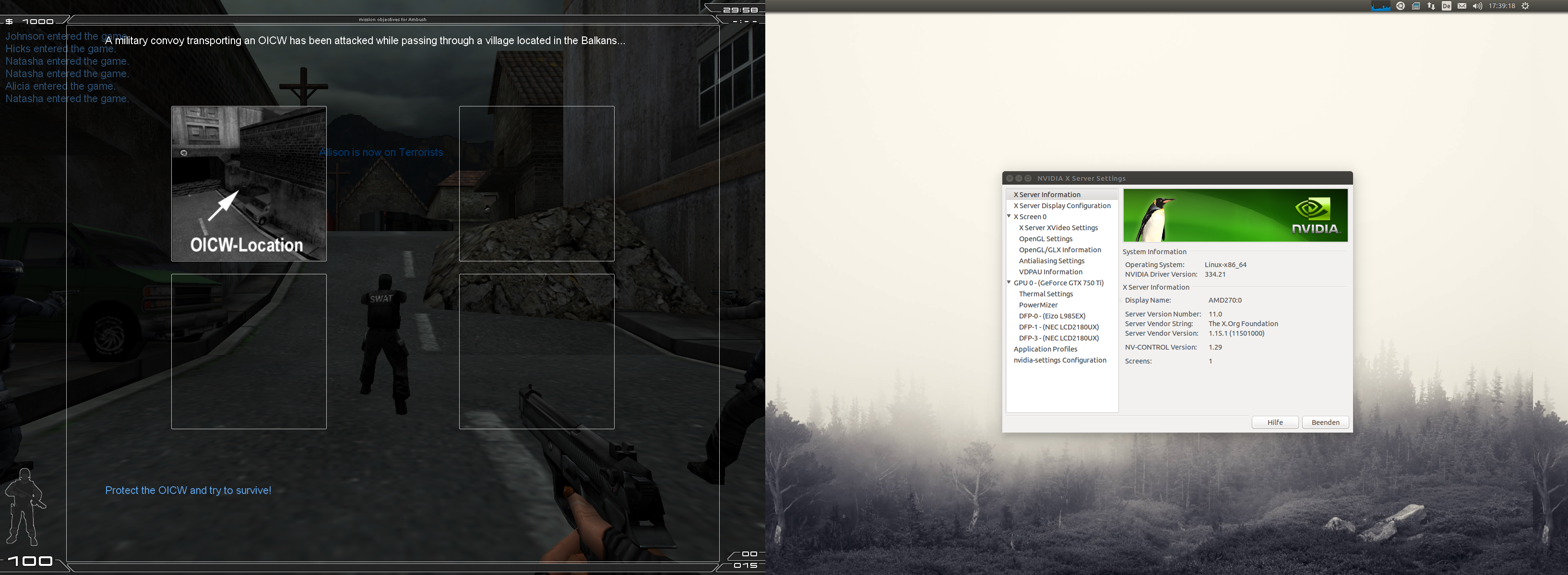Select Thermal Settings under GPU 0
The height and width of the screenshot is (575, 1568).
click(1046, 294)
